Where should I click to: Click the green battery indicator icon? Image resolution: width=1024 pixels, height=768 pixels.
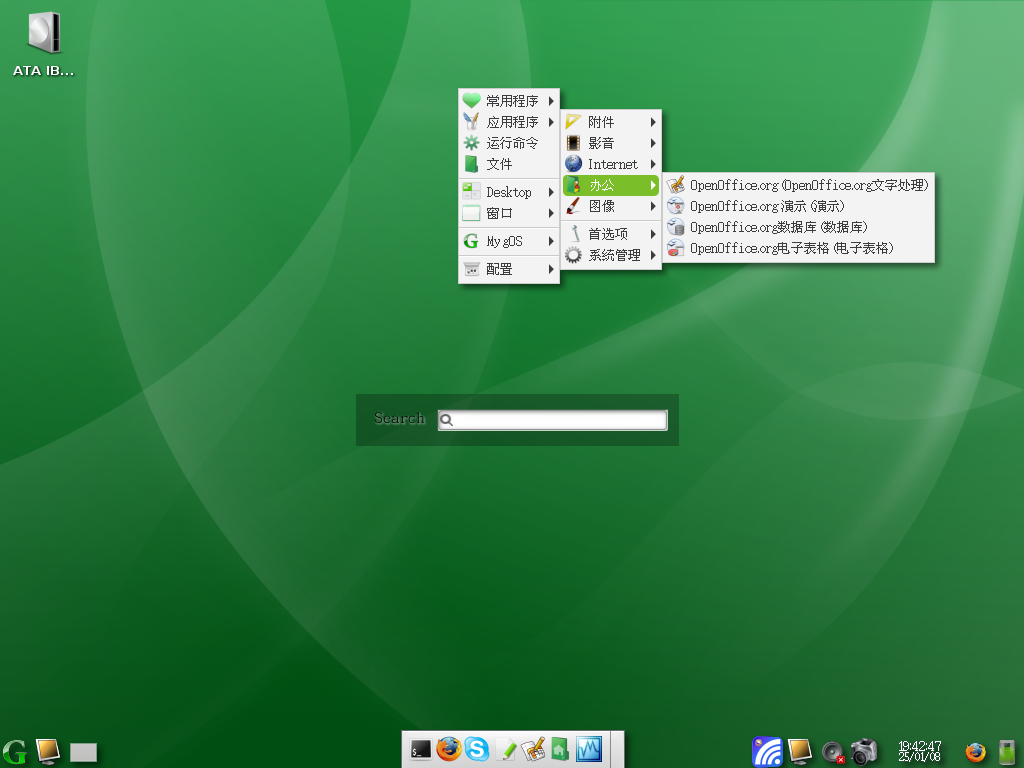(x=1006, y=752)
